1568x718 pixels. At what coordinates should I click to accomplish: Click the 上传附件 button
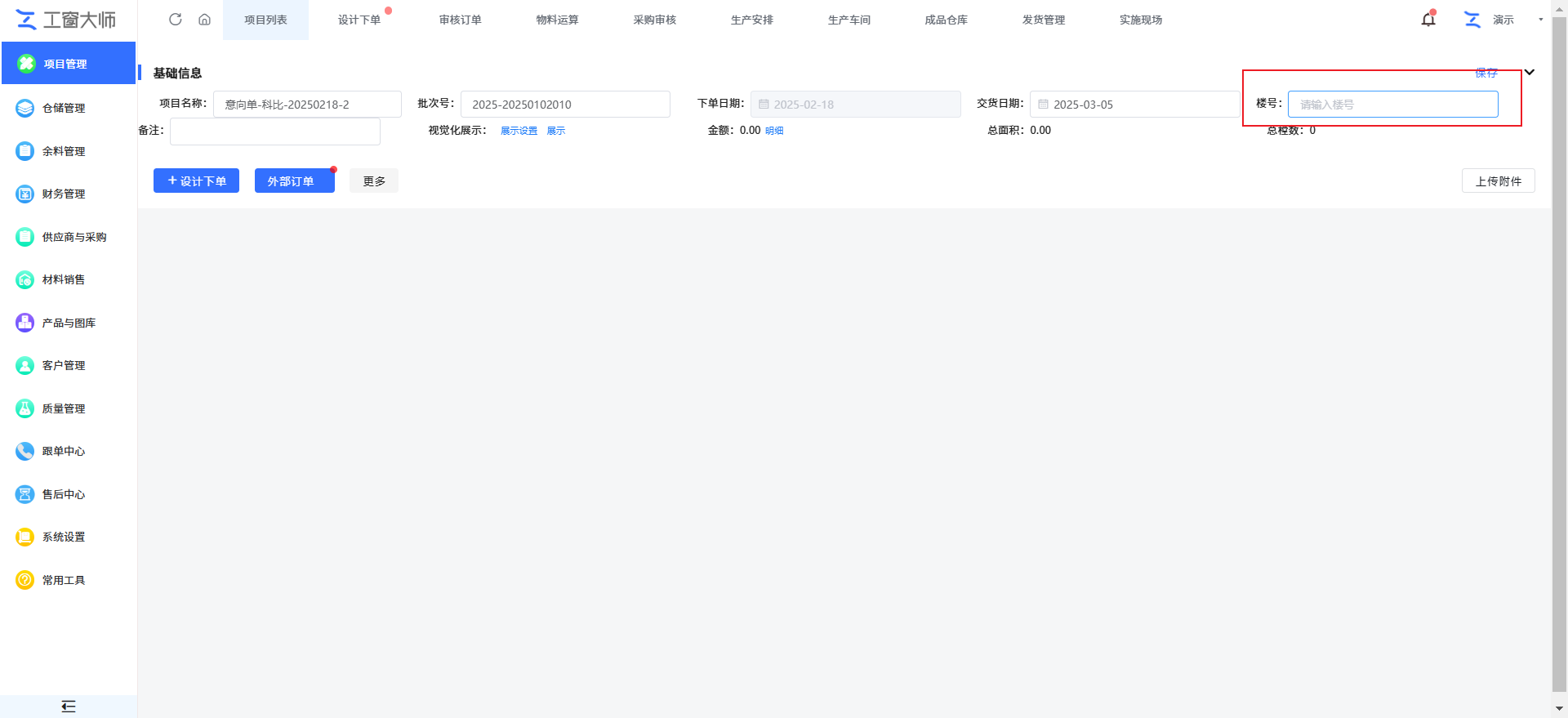(x=1498, y=181)
